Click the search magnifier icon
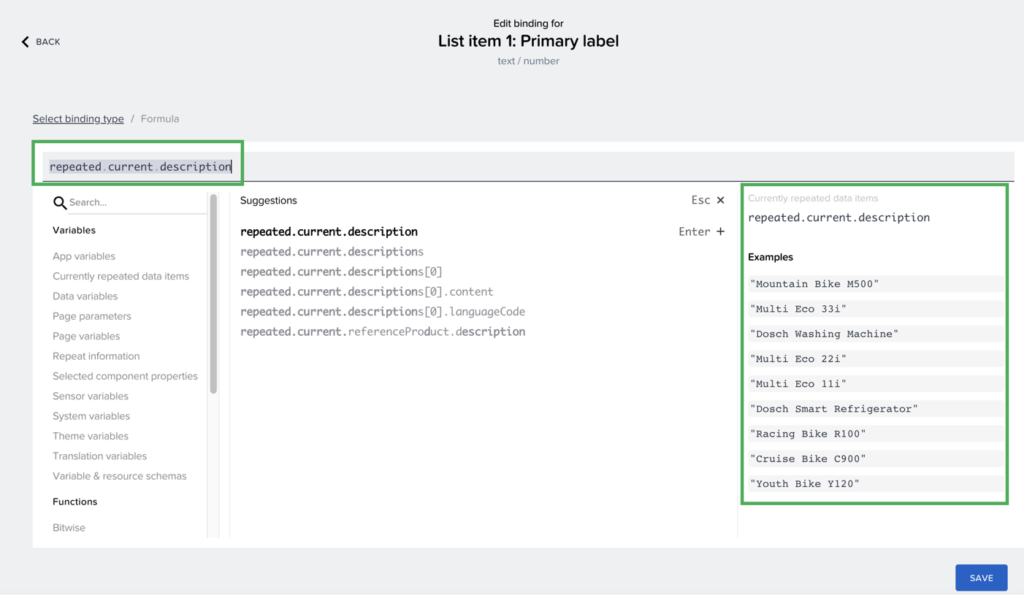This screenshot has width=1024, height=595. point(60,202)
